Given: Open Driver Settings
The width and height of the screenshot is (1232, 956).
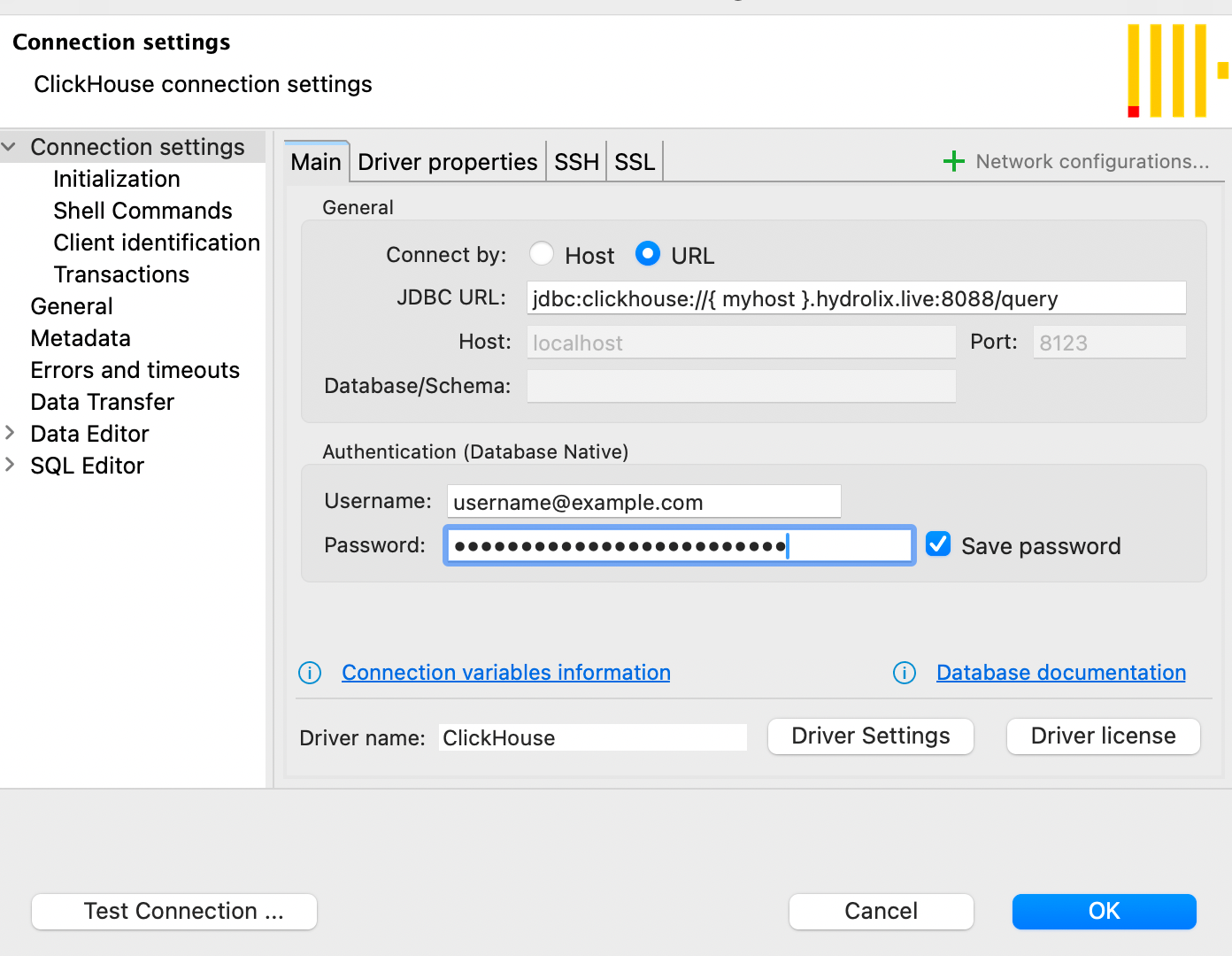Looking at the screenshot, I should click(x=871, y=736).
